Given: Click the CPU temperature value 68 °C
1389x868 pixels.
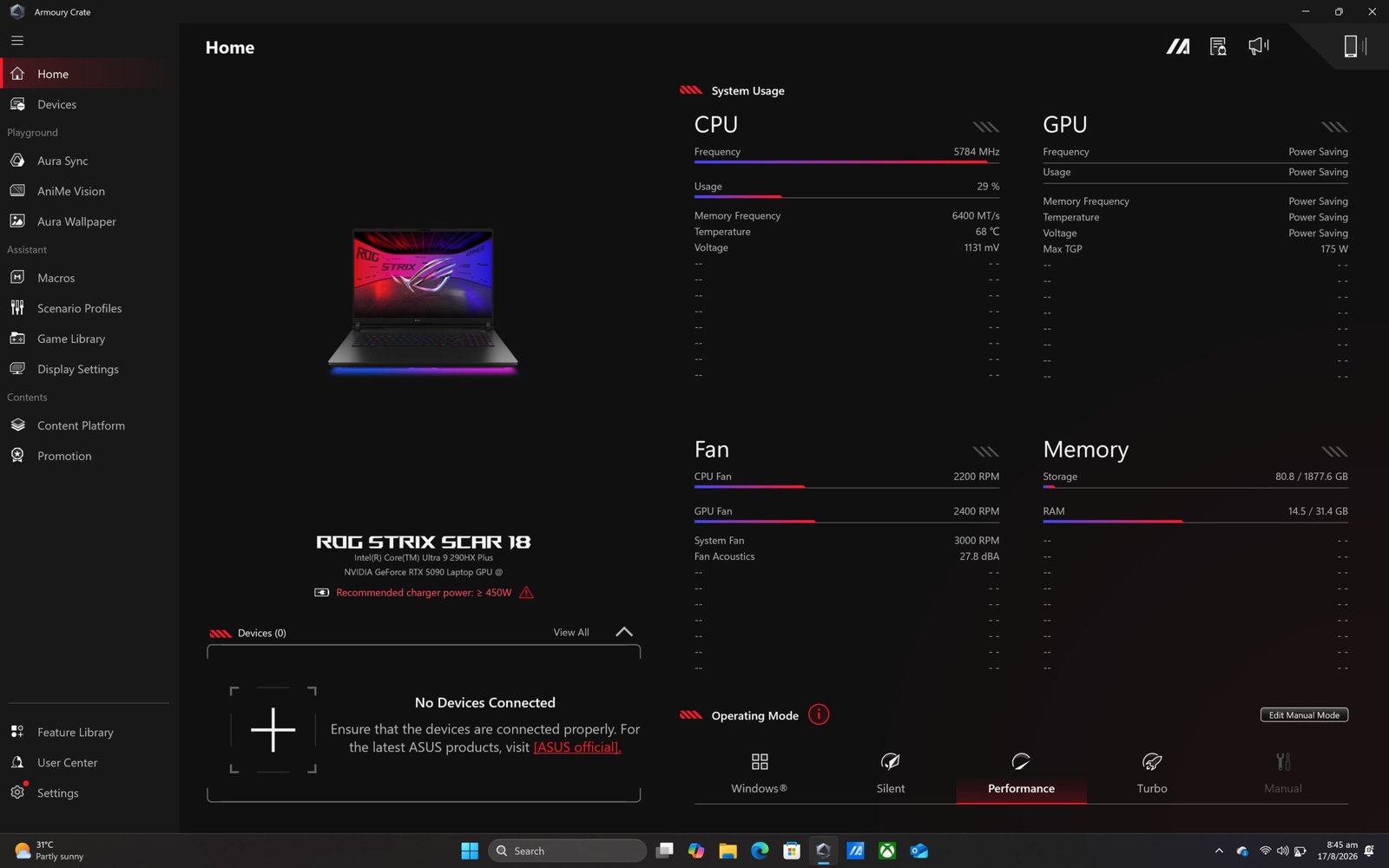Looking at the screenshot, I should point(987,232).
